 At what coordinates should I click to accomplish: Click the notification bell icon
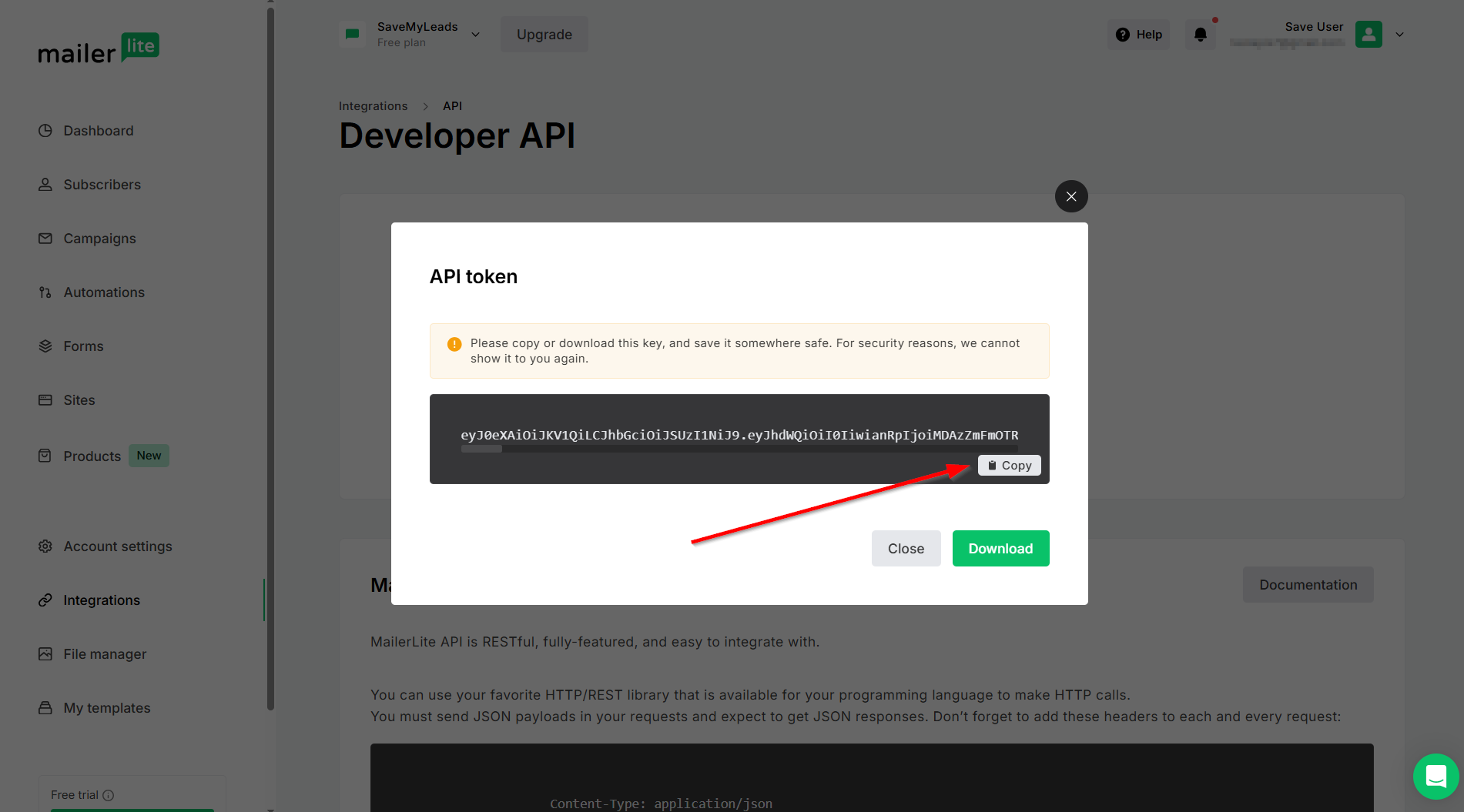tap(1200, 35)
